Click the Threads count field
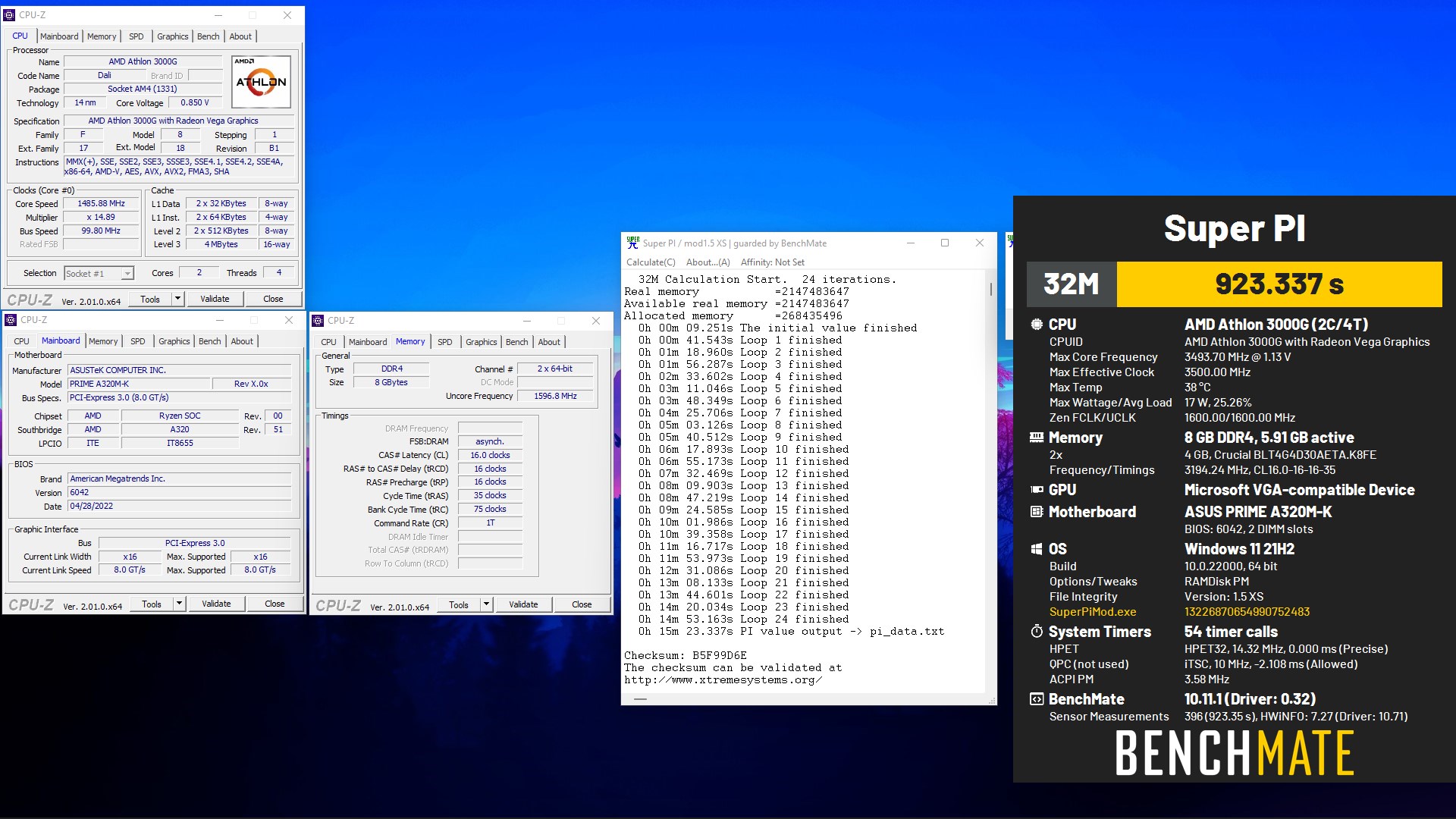This screenshot has height=819, width=1456. [x=278, y=272]
